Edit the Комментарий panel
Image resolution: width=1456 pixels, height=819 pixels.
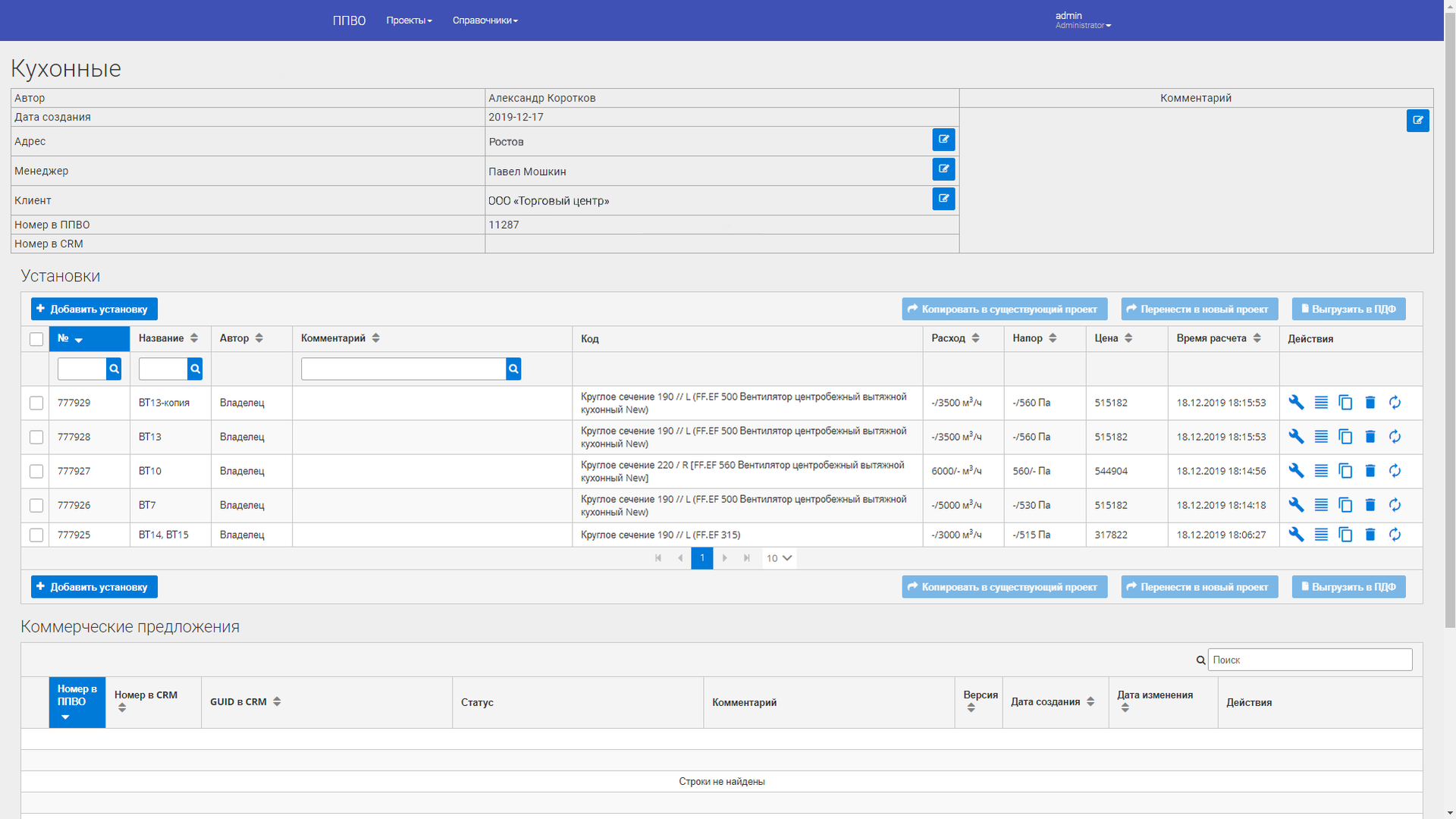(1417, 121)
